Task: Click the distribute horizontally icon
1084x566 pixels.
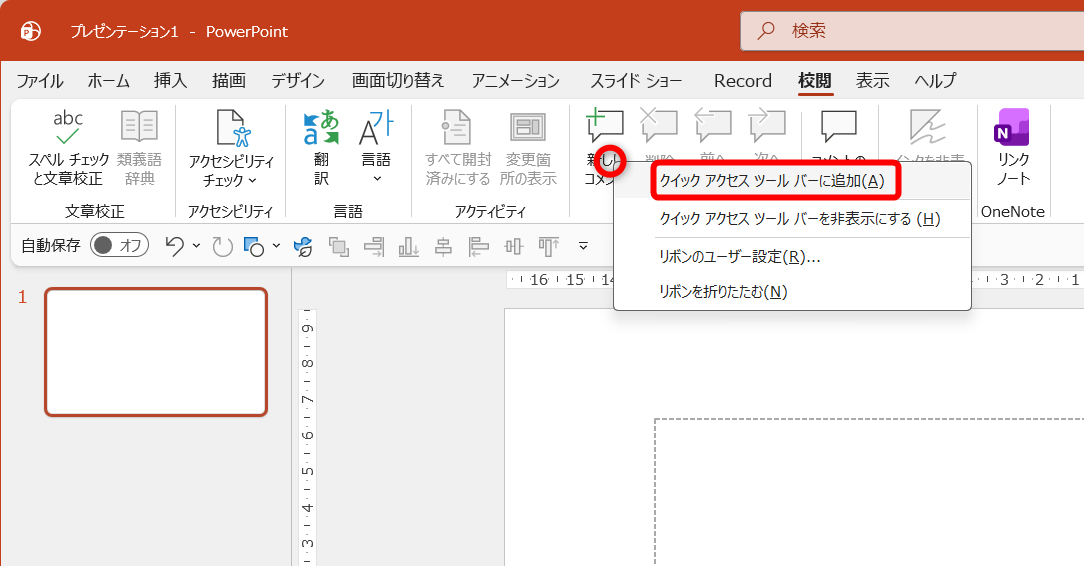Action: pos(514,246)
